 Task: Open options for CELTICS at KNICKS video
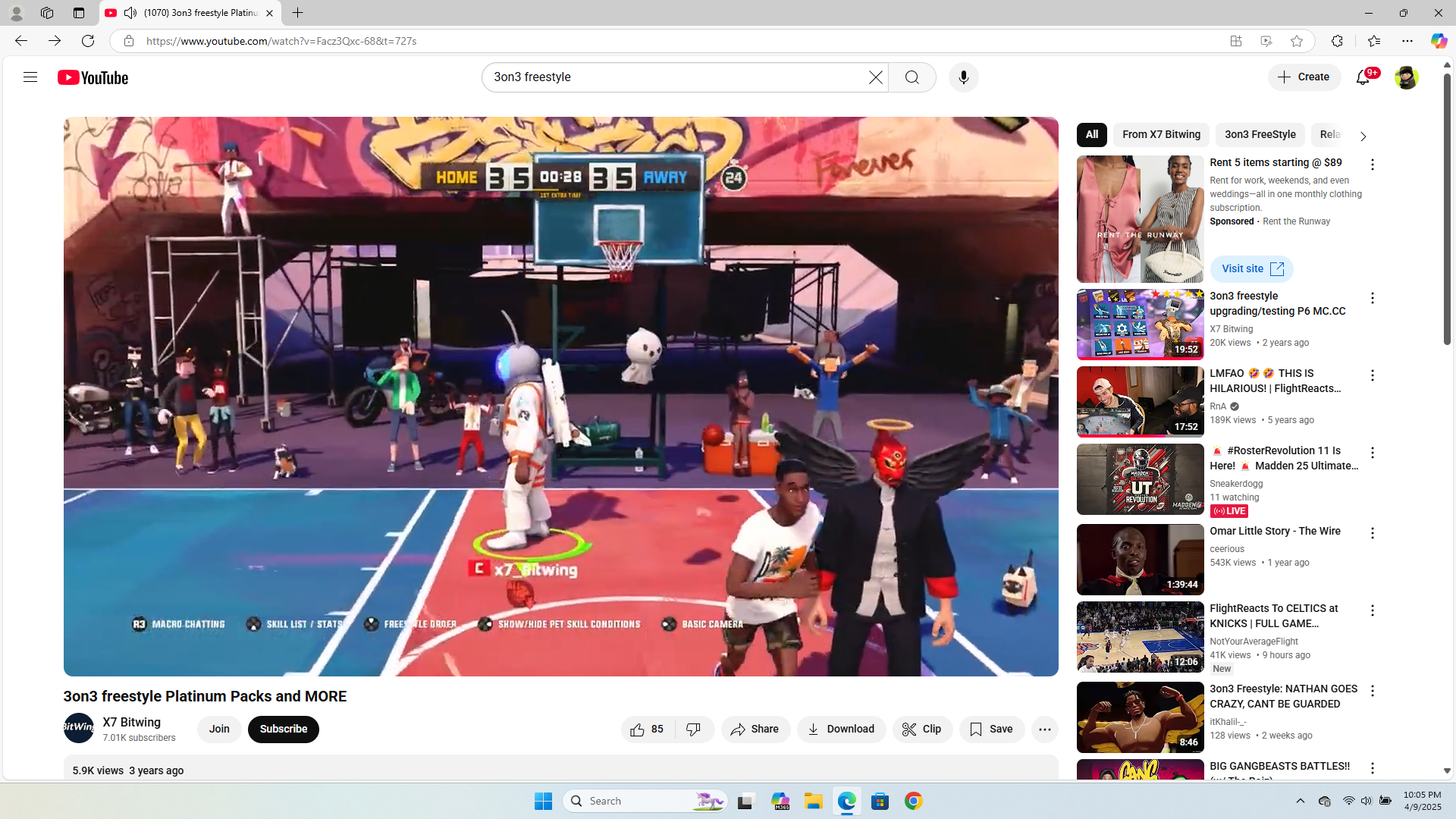tap(1372, 610)
